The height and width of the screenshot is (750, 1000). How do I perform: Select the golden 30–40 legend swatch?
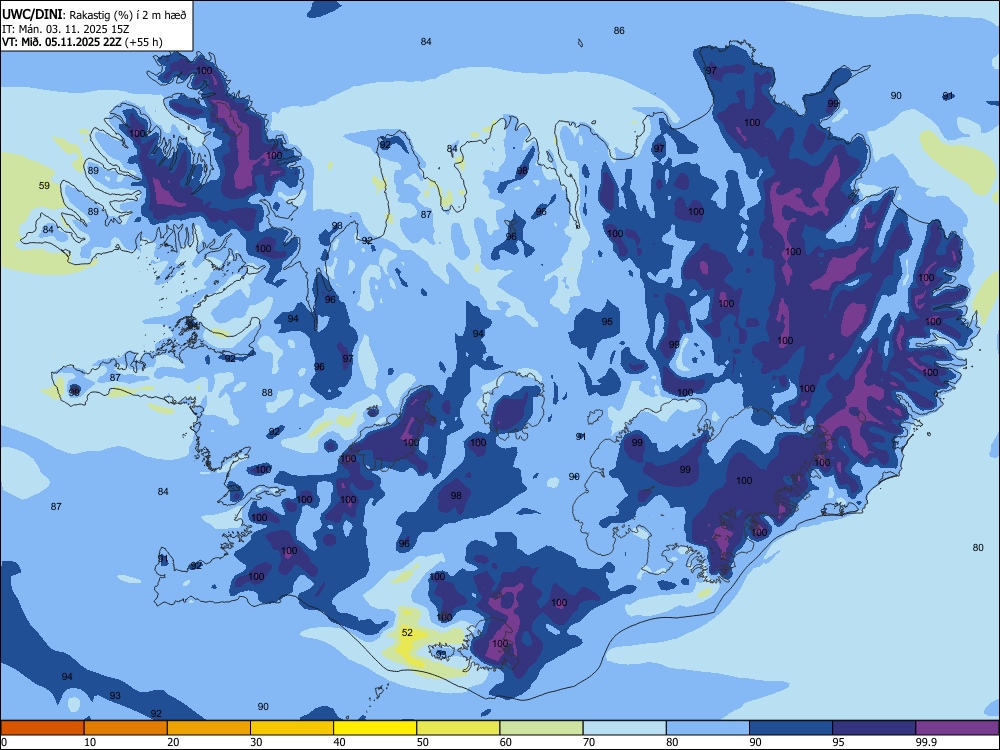[292, 728]
